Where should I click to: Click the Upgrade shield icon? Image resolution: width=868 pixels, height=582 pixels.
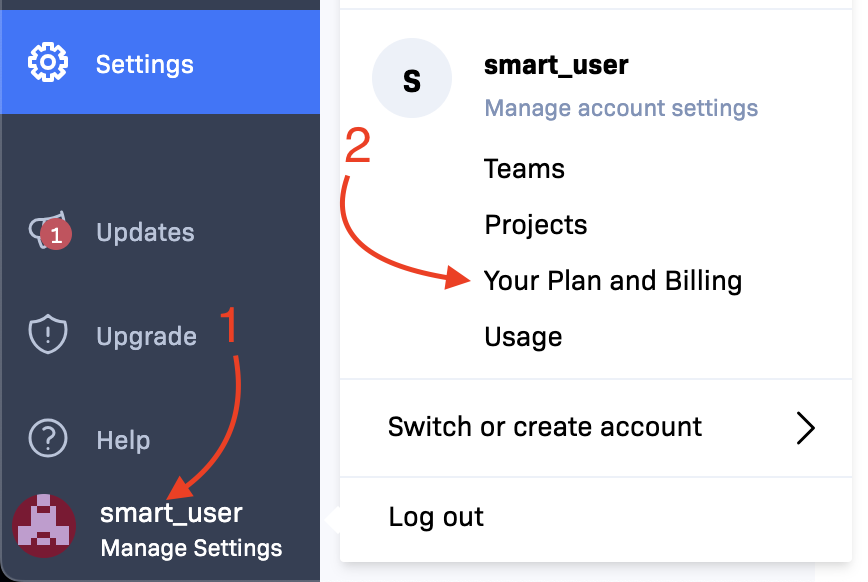tap(48, 334)
